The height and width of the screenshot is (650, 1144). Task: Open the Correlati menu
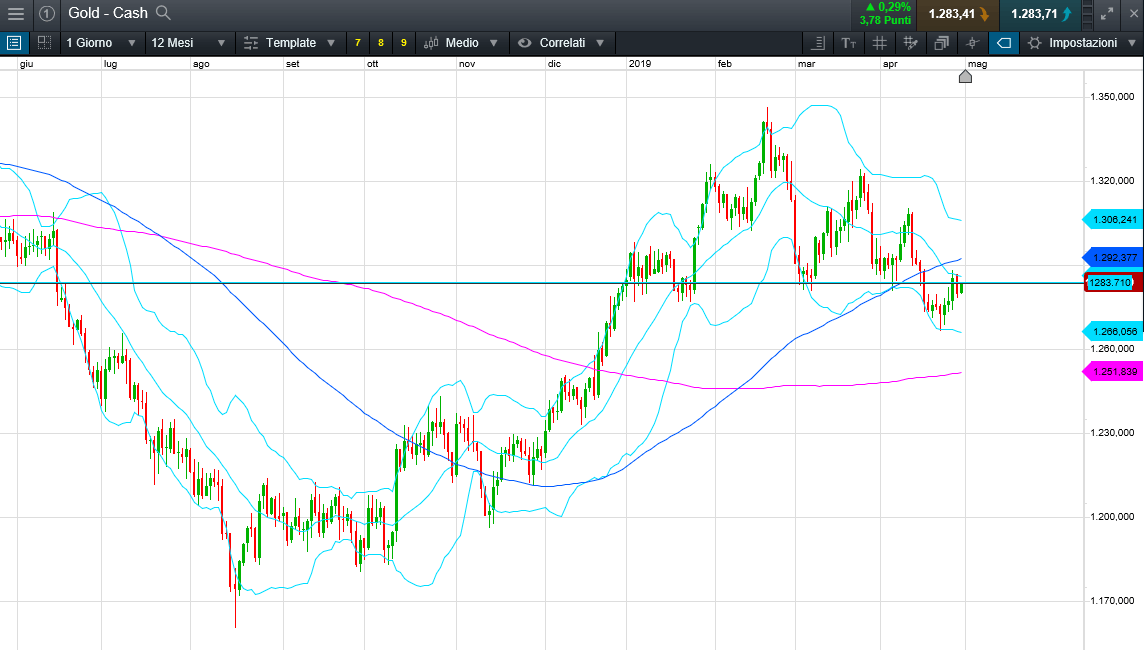(x=561, y=43)
